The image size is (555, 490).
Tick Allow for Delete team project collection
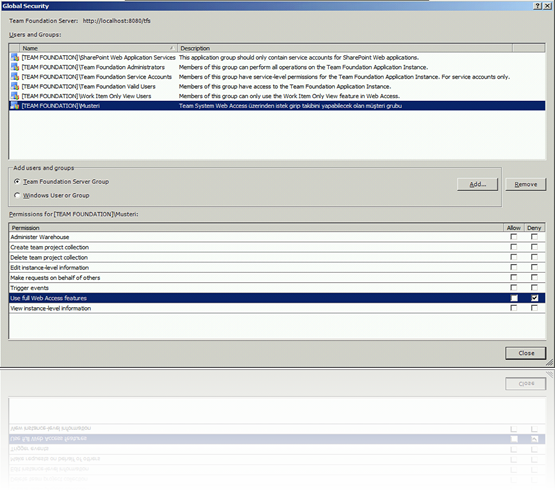coord(514,257)
